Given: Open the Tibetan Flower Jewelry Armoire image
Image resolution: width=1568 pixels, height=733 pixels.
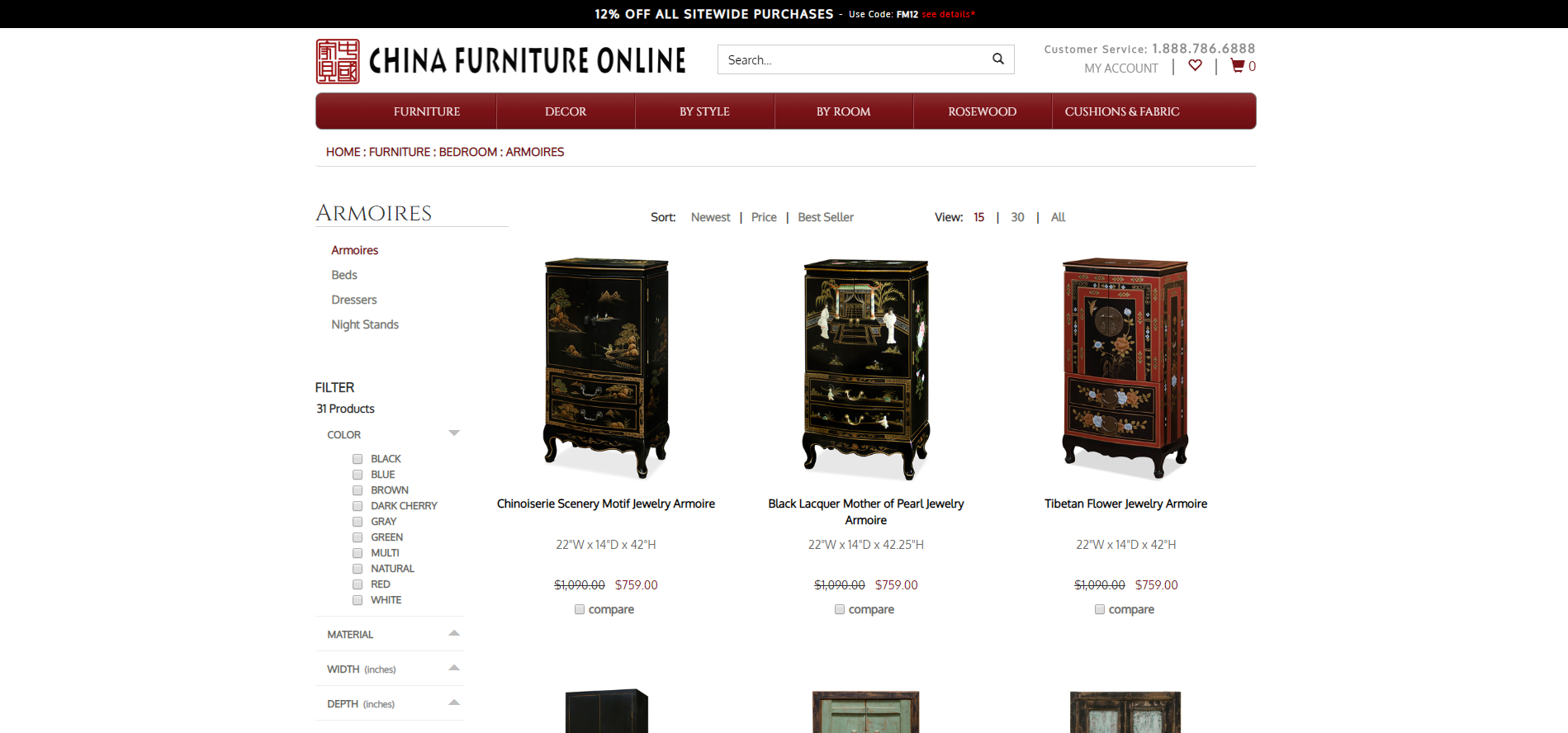Looking at the screenshot, I should click(x=1125, y=368).
